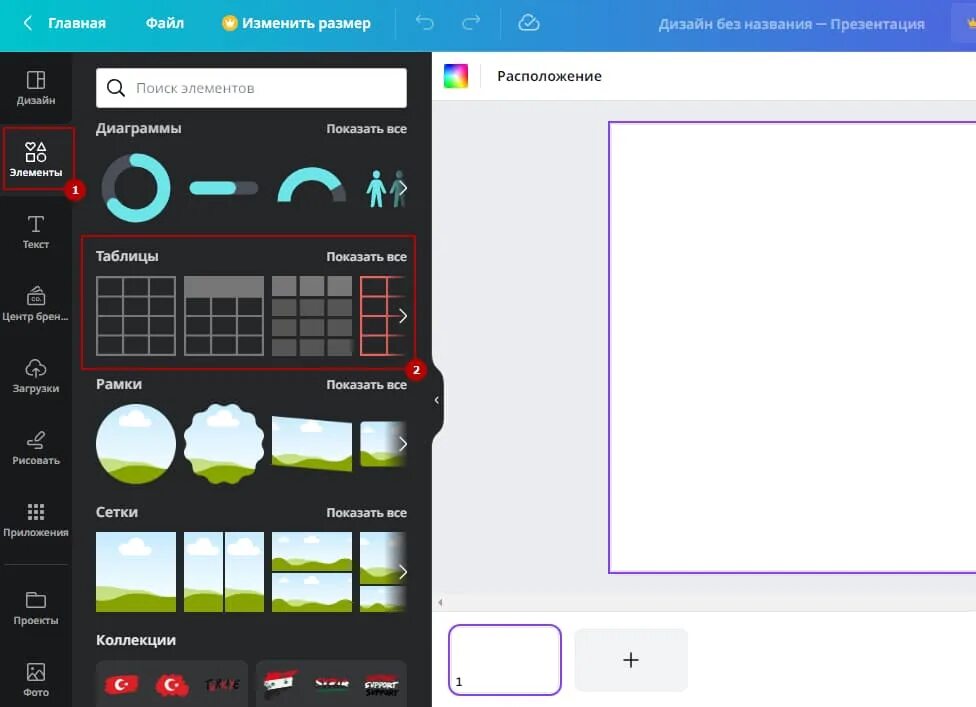
Task: Add the single-image grid
Action: tap(136, 572)
